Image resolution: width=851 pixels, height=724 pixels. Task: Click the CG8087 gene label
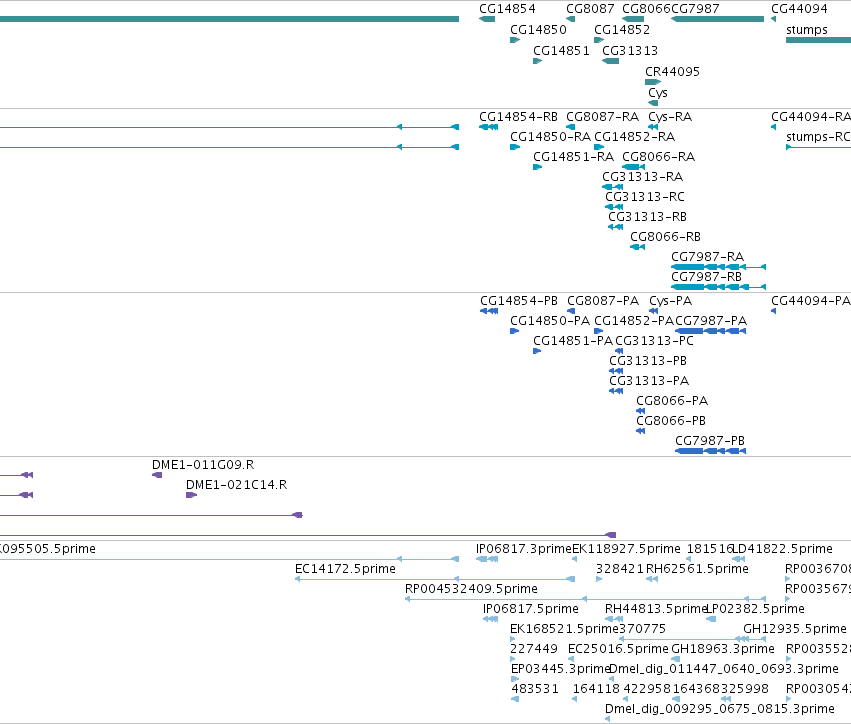(x=590, y=9)
